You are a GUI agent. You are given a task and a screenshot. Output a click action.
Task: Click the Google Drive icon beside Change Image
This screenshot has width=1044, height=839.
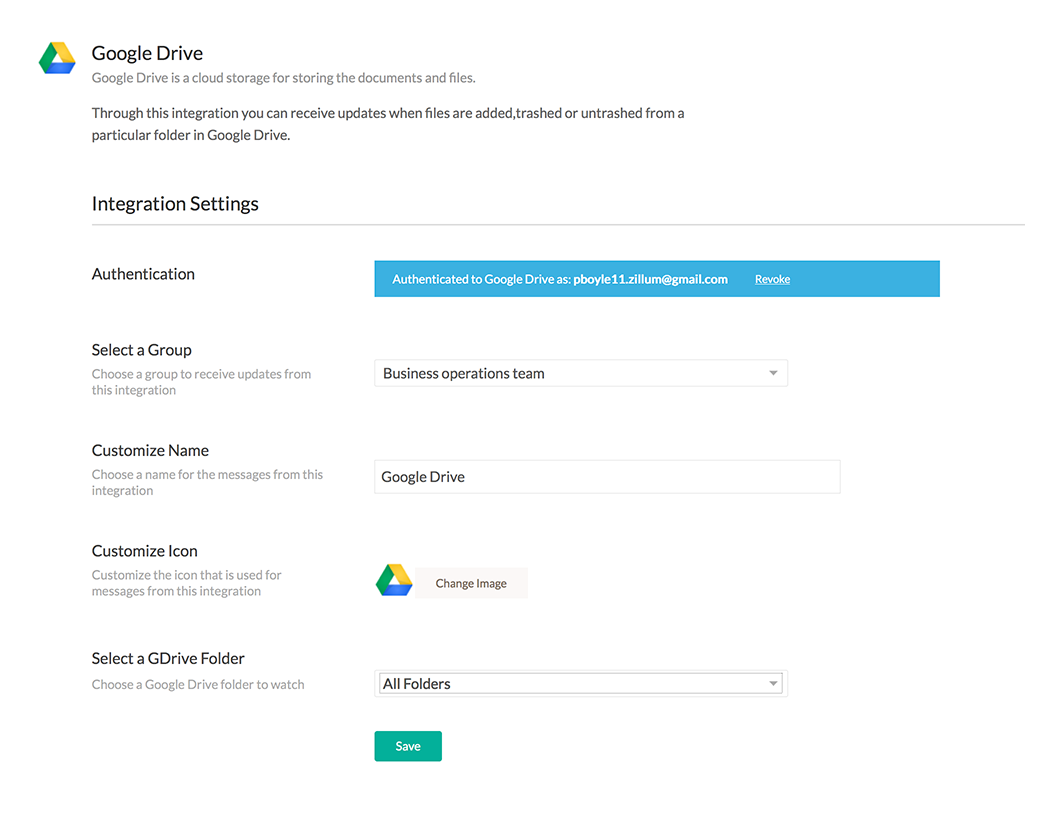(394, 580)
